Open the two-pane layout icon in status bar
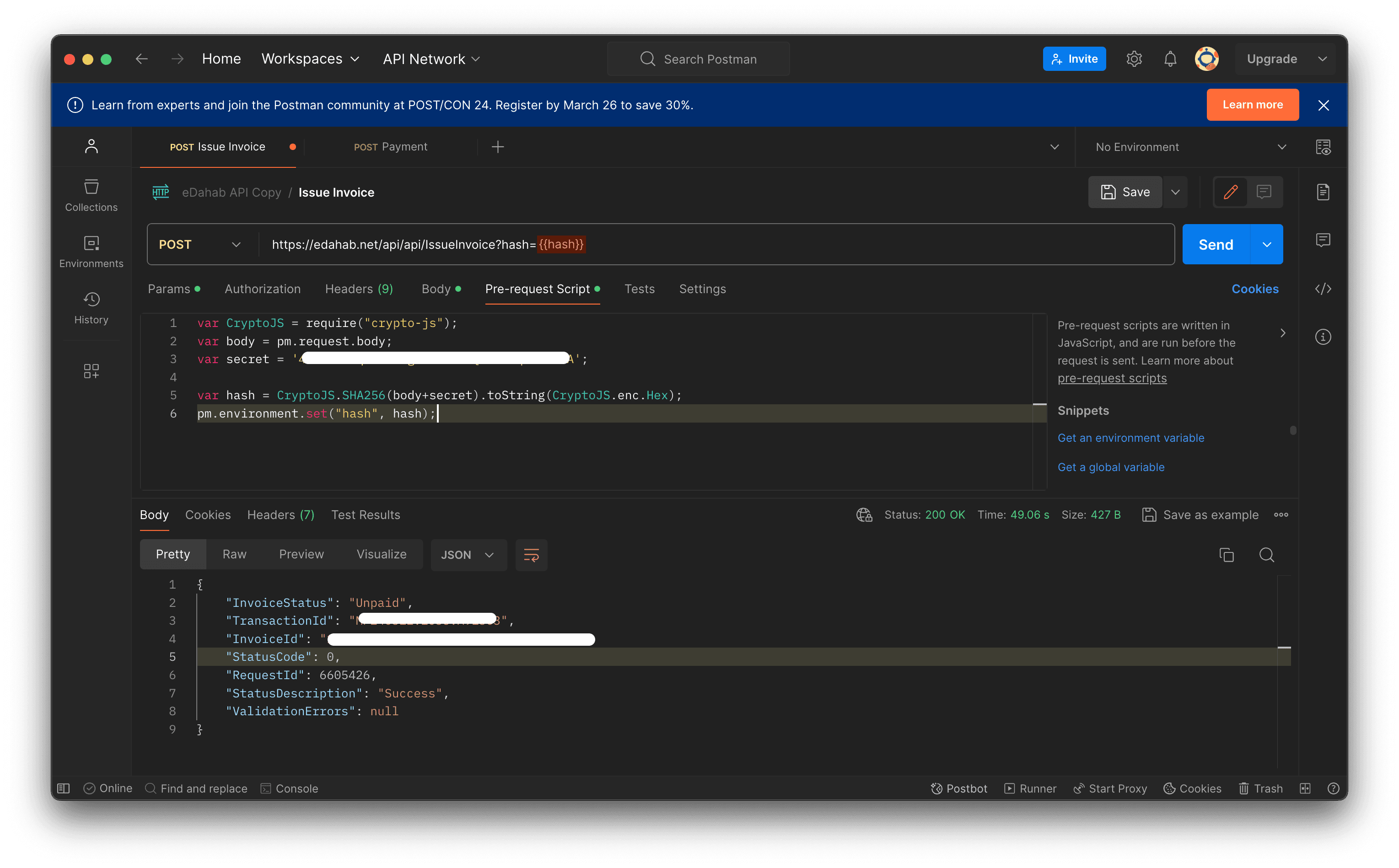The height and width of the screenshot is (868, 1399). click(x=1305, y=788)
